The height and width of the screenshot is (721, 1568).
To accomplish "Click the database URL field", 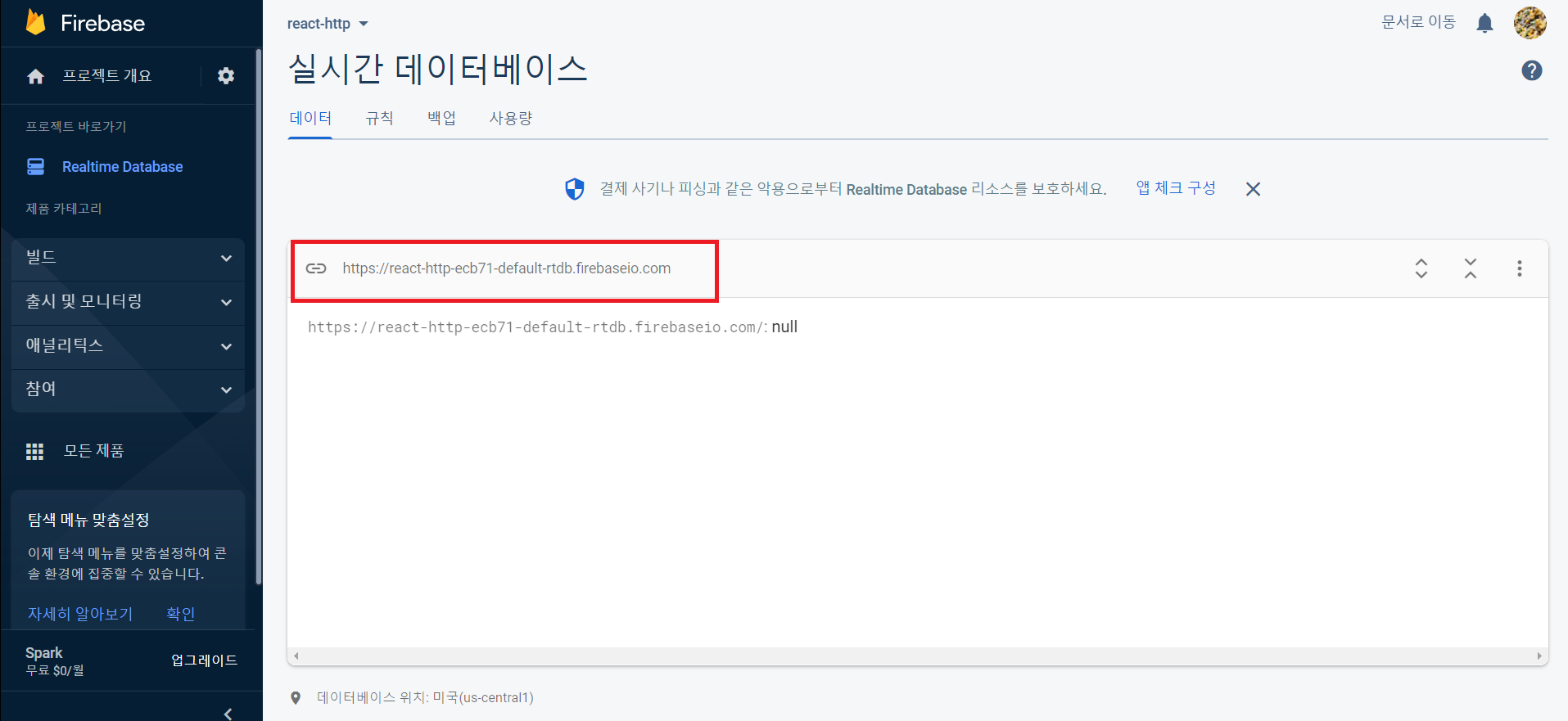I will (506, 268).
